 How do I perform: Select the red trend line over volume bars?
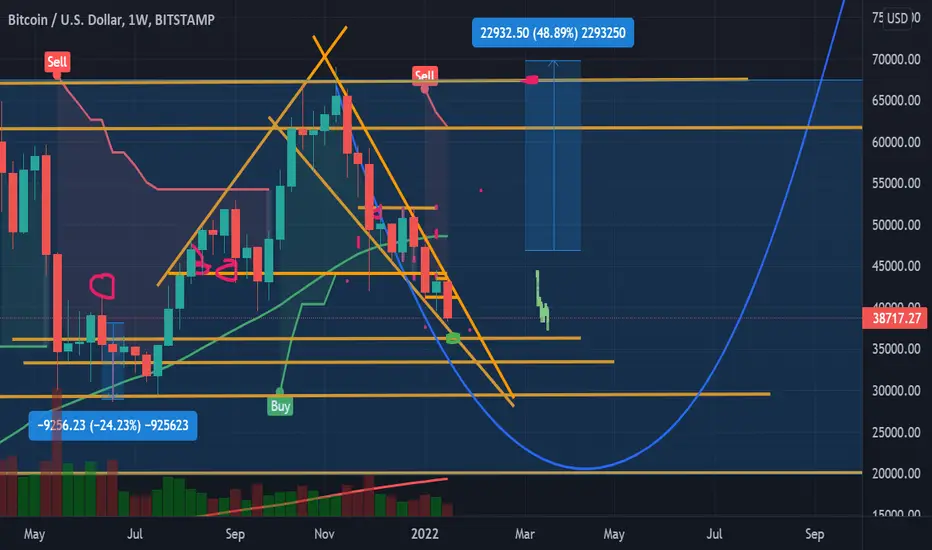coord(324,496)
